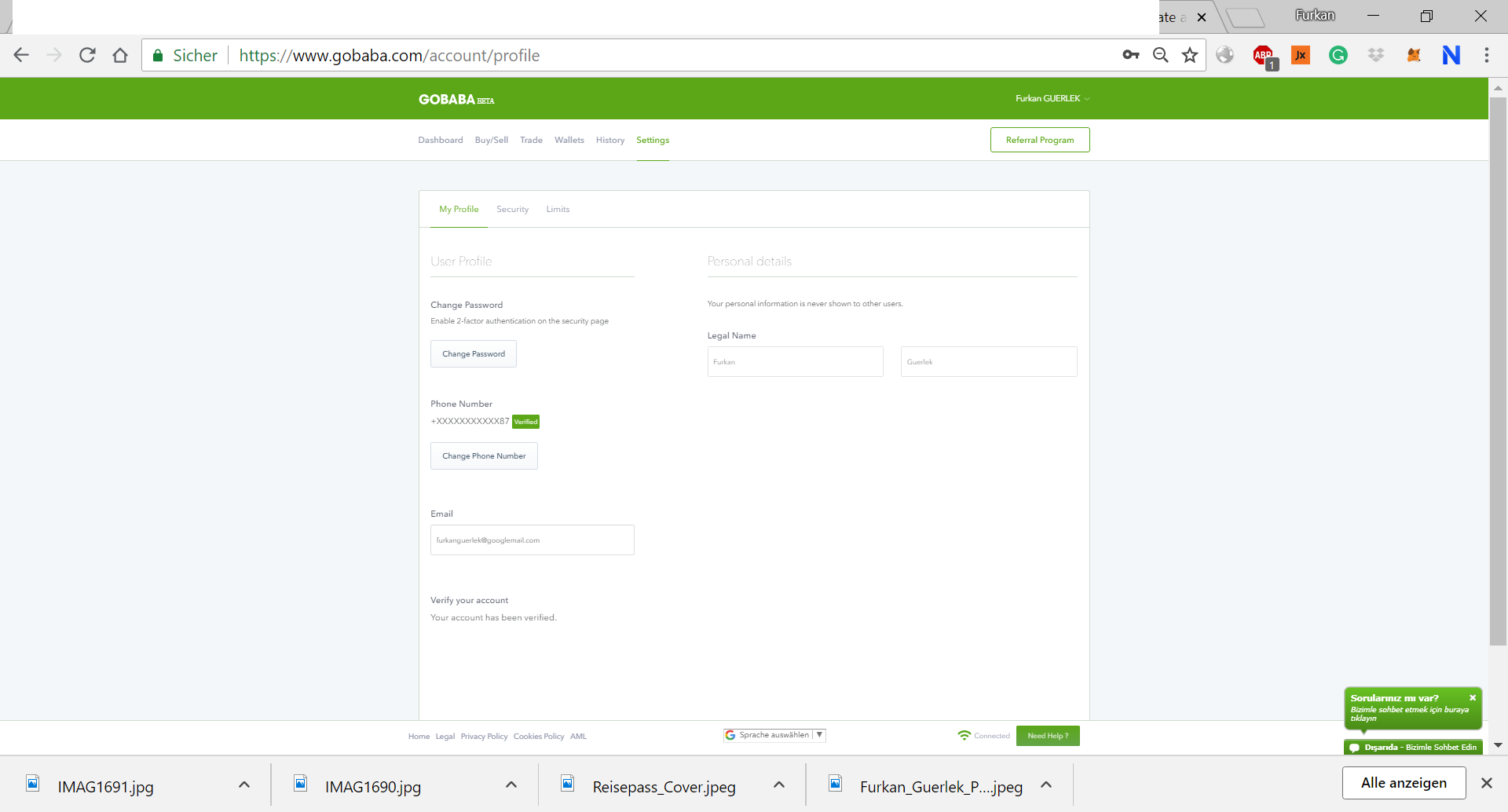1508x812 pixels.
Task: Click the Connected status indicator
Action: (984, 736)
